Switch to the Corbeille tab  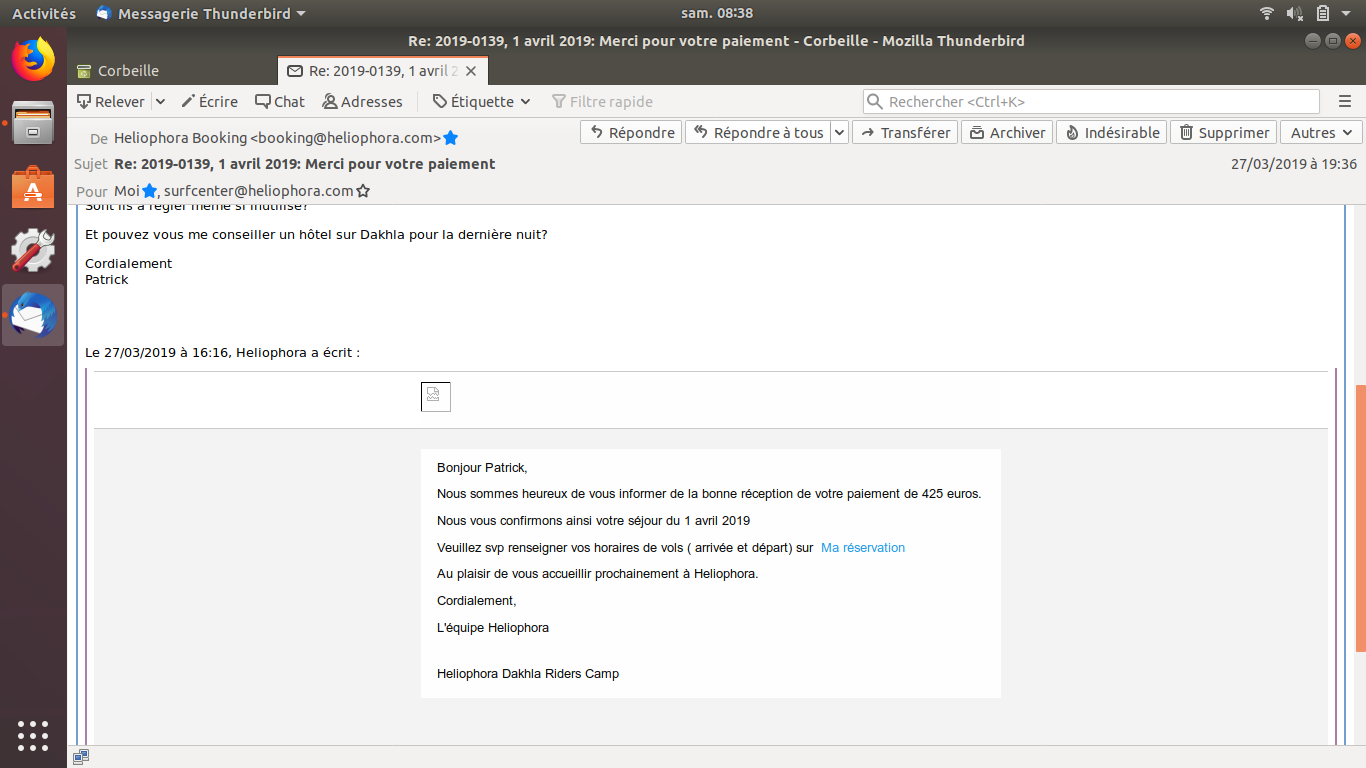pyautogui.click(x=172, y=71)
